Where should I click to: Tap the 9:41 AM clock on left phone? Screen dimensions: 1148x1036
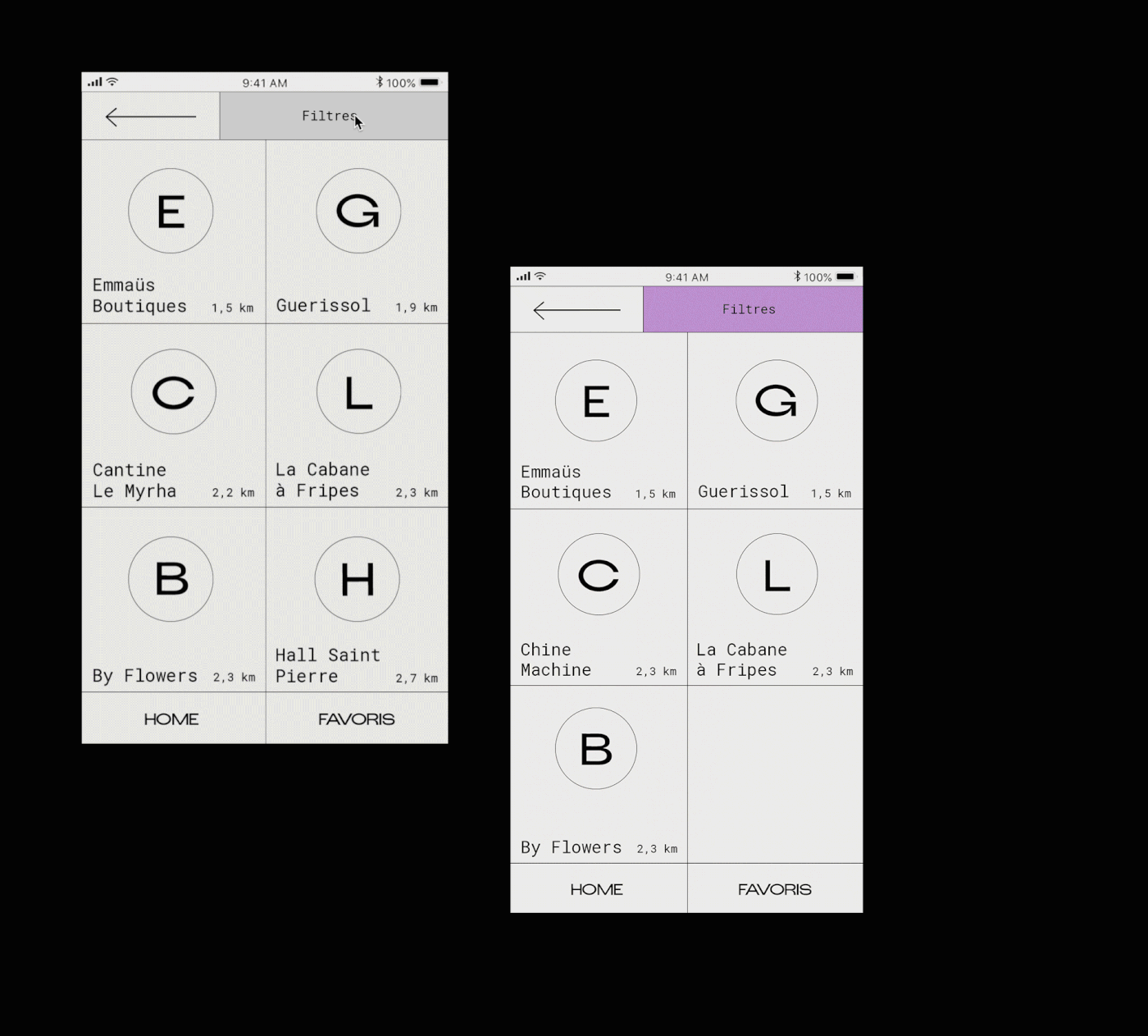[265, 83]
